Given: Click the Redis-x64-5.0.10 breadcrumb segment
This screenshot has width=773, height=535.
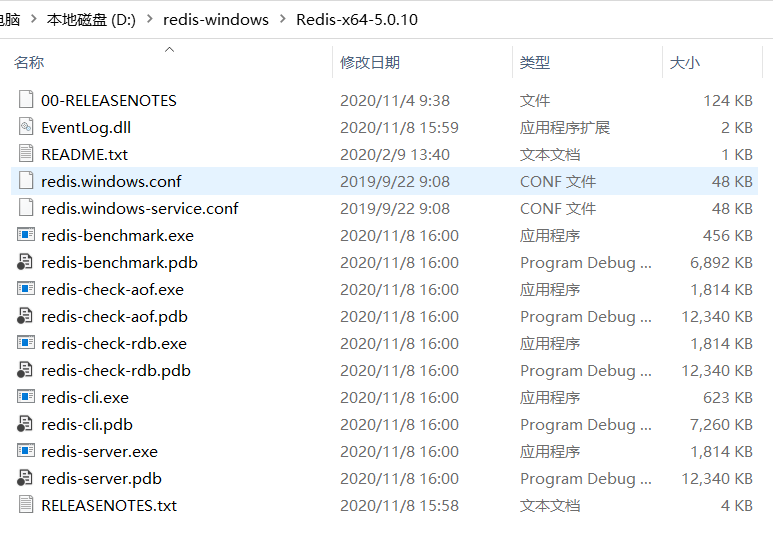Looking at the screenshot, I should pyautogui.click(x=357, y=20).
